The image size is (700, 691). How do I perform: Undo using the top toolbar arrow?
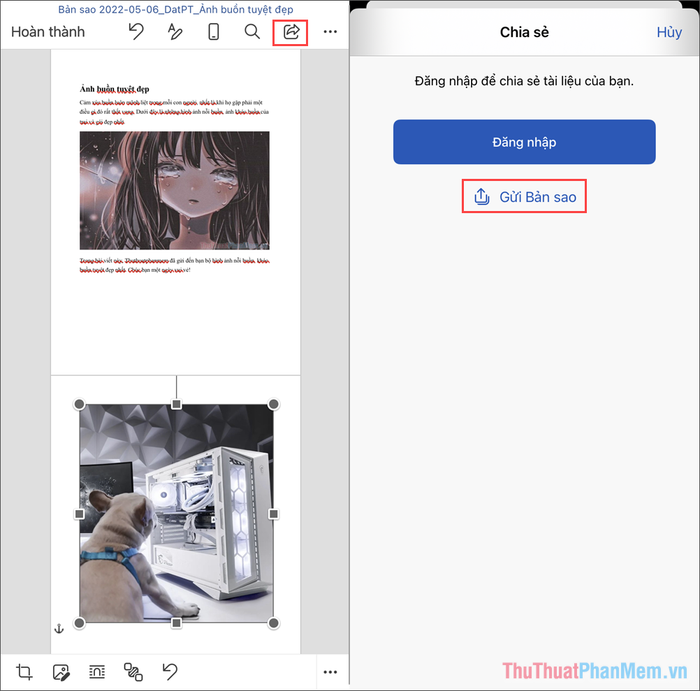point(136,32)
